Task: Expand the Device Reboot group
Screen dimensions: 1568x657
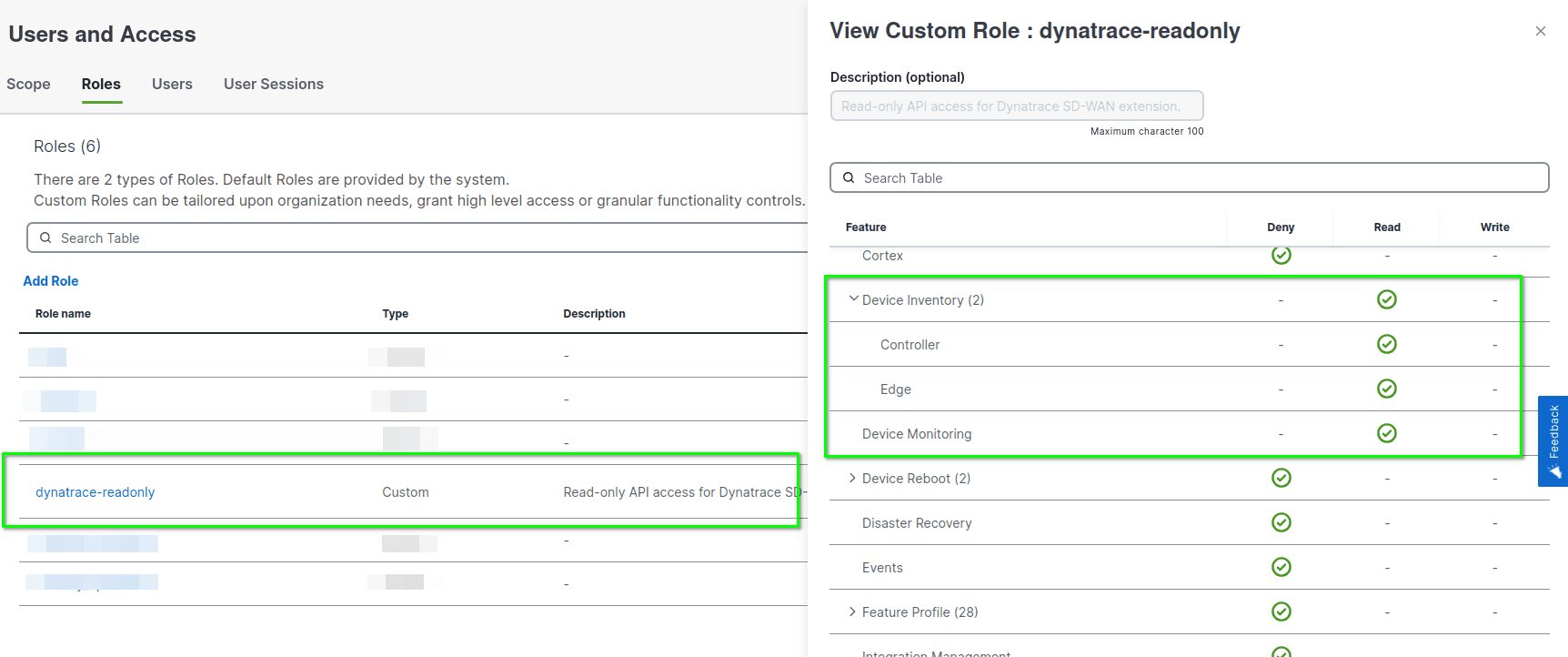Action: point(852,478)
